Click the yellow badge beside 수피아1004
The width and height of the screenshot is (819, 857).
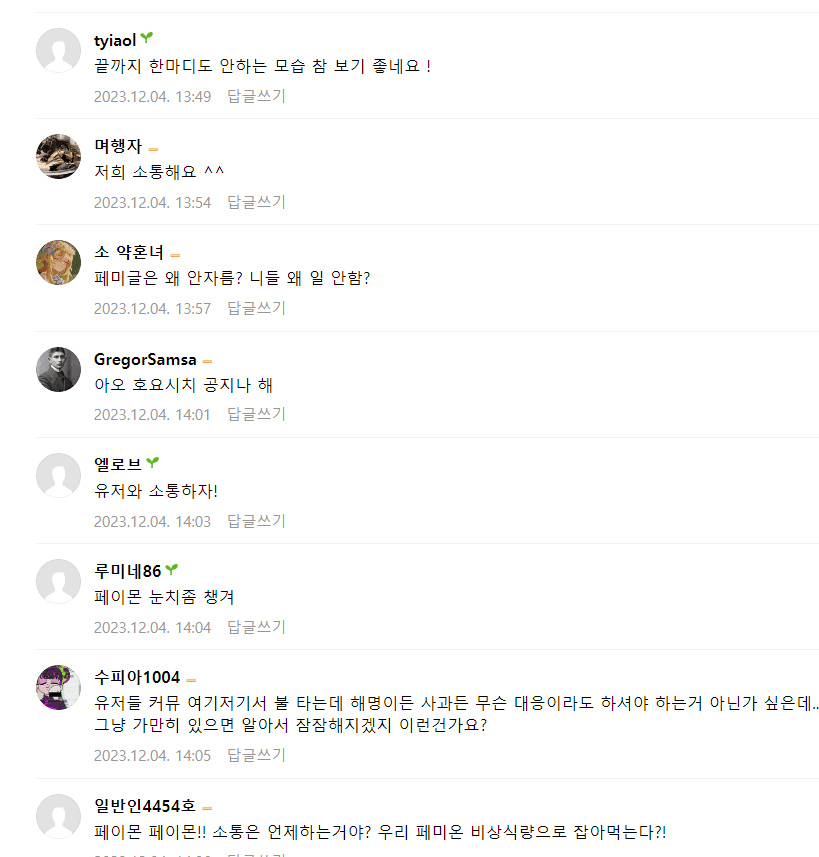tap(191, 679)
